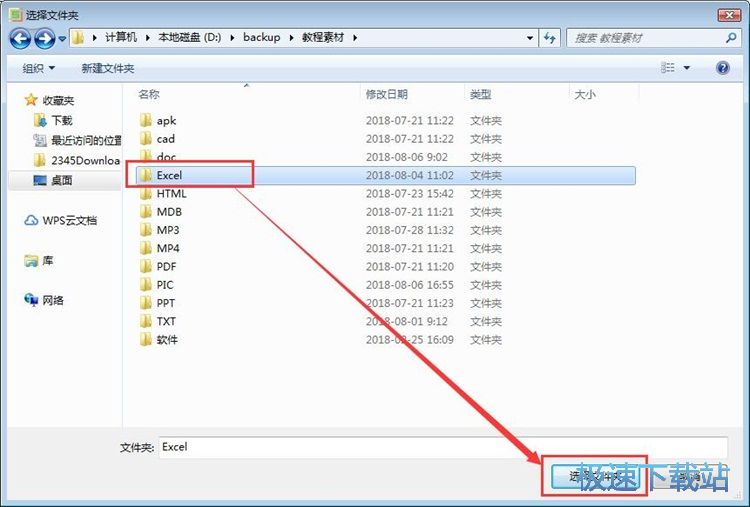Click the 选择文件夹 confirm button
The image size is (750, 507).
pyautogui.click(x=595, y=476)
